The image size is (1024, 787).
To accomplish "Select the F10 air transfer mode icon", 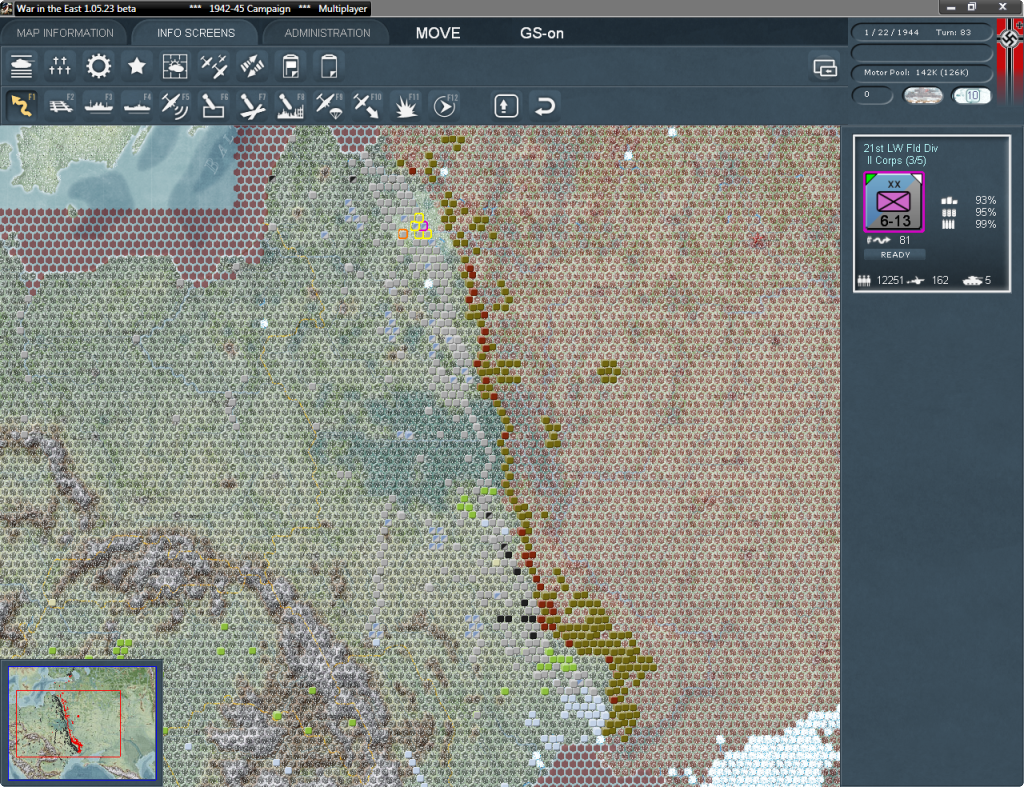I will click(x=367, y=106).
